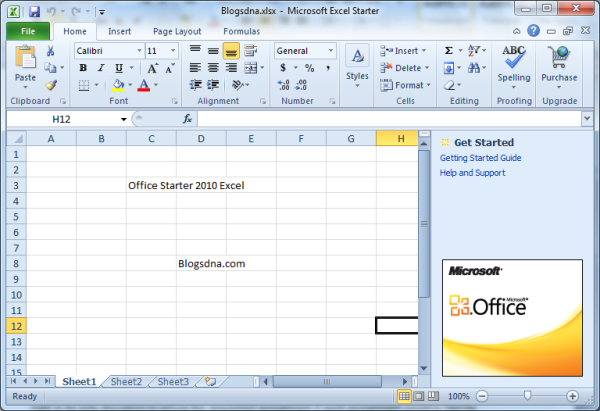
Task: Open Font Color dropdown arrow
Action: [x=156, y=85]
